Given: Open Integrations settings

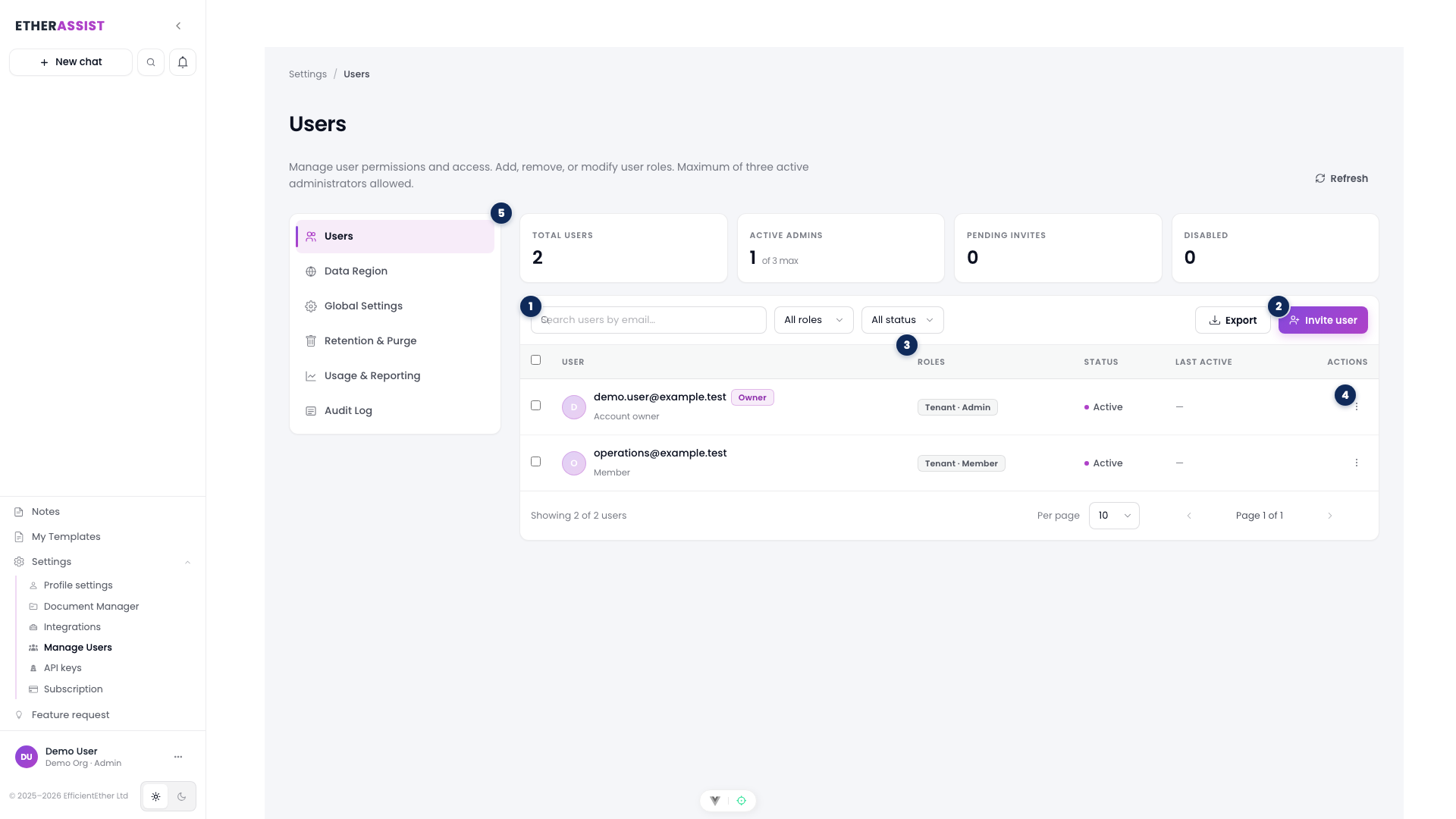Looking at the screenshot, I should pyautogui.click(x=72, y=627).
